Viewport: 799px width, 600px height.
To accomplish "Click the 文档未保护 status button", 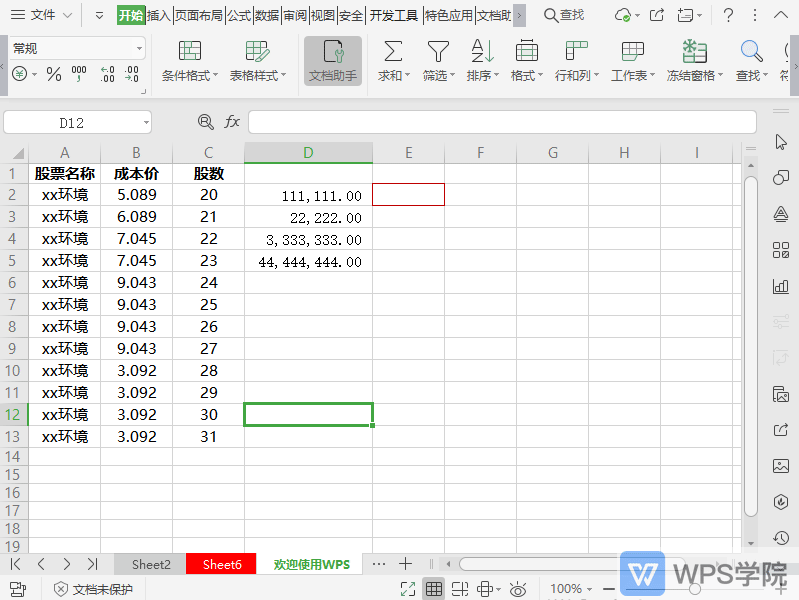I will click(x=92, y=589).
